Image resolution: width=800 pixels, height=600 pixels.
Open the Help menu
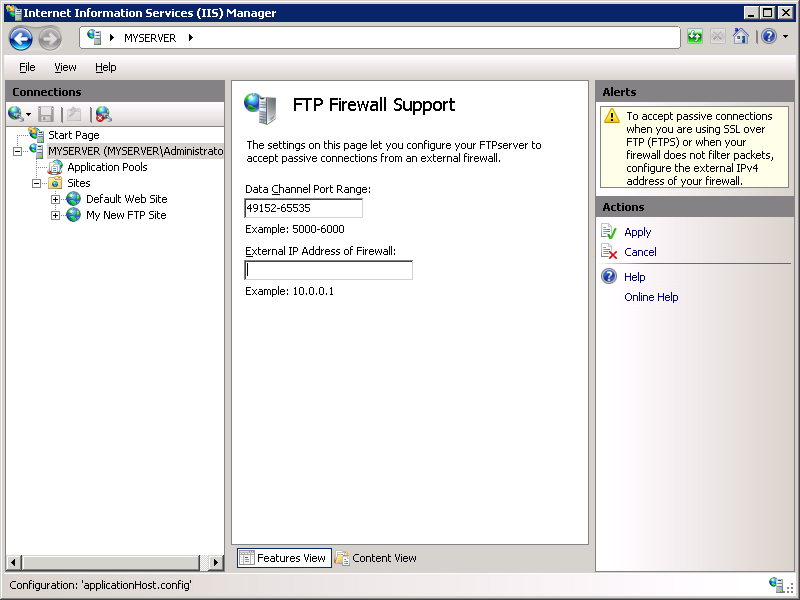pyautogui.click(x=106, y=67)
